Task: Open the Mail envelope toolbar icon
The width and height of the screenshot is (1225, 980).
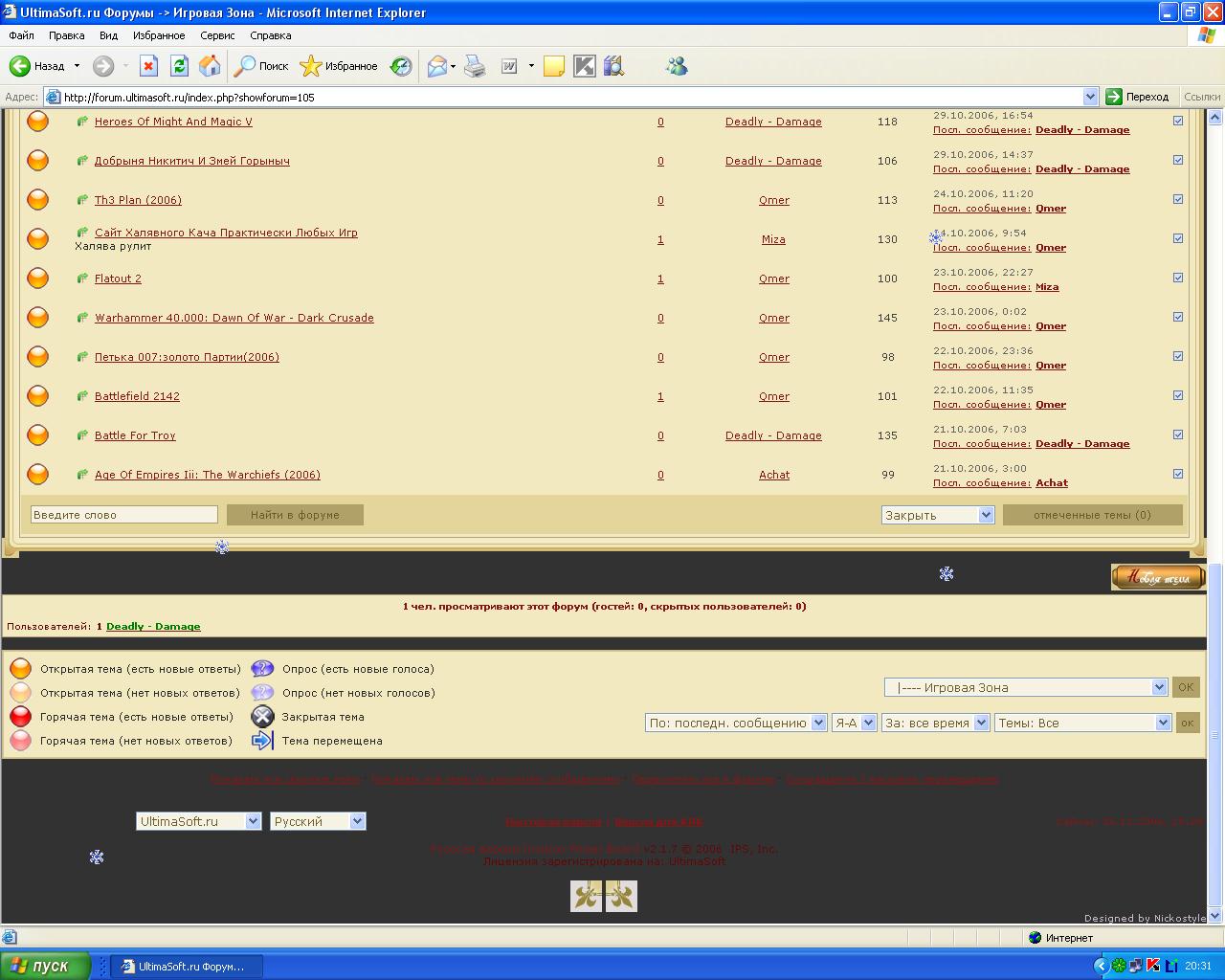Action: (437, 66)
